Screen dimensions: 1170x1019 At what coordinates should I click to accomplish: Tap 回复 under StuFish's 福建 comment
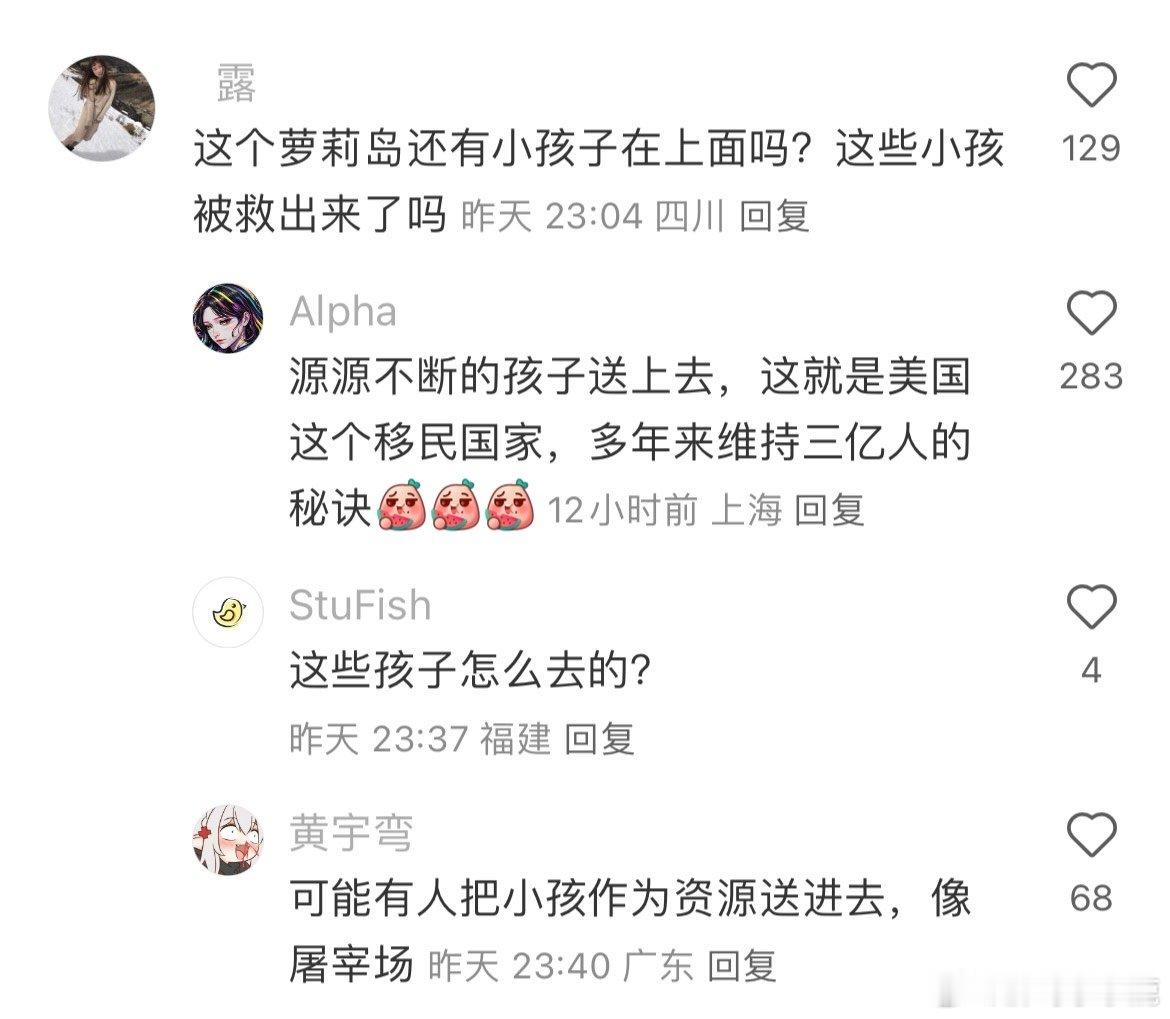[x=599, y=740]
